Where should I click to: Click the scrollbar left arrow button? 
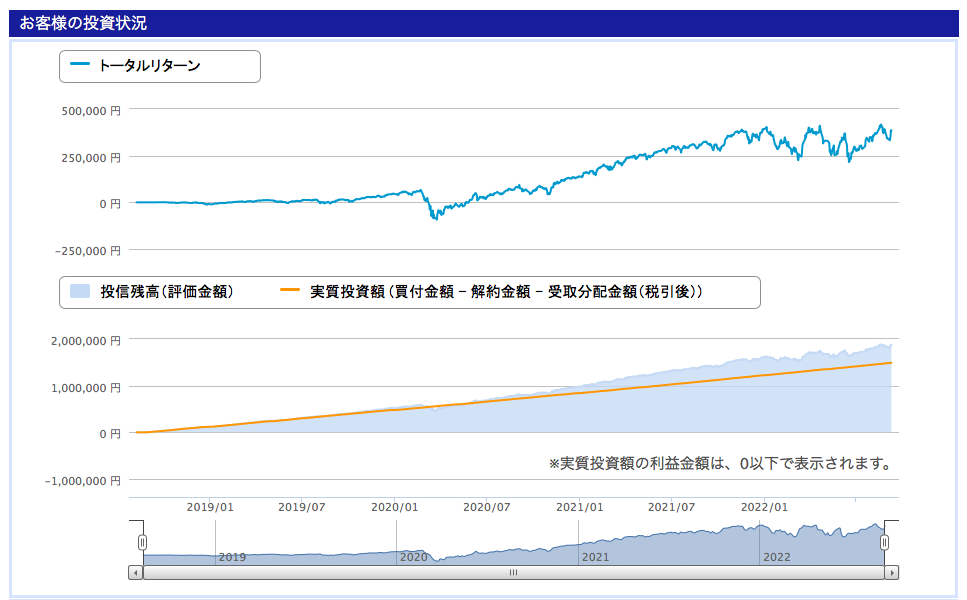(x=136, y=573)
